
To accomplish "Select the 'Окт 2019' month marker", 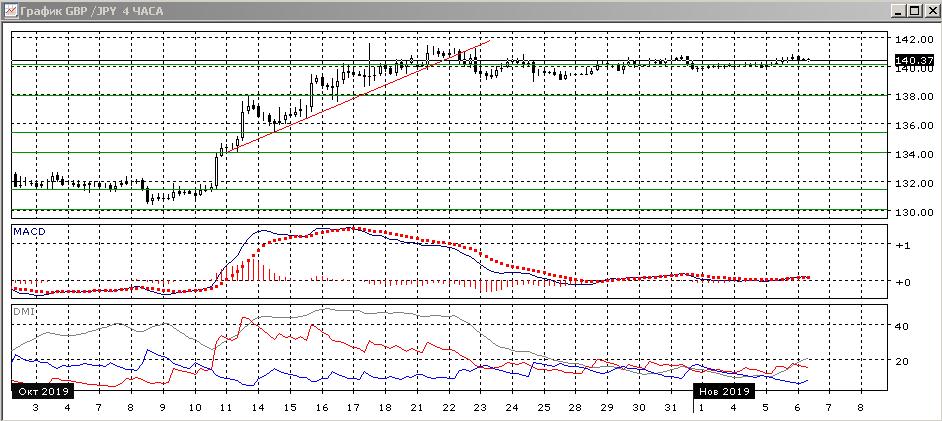I will click(42, 392).
